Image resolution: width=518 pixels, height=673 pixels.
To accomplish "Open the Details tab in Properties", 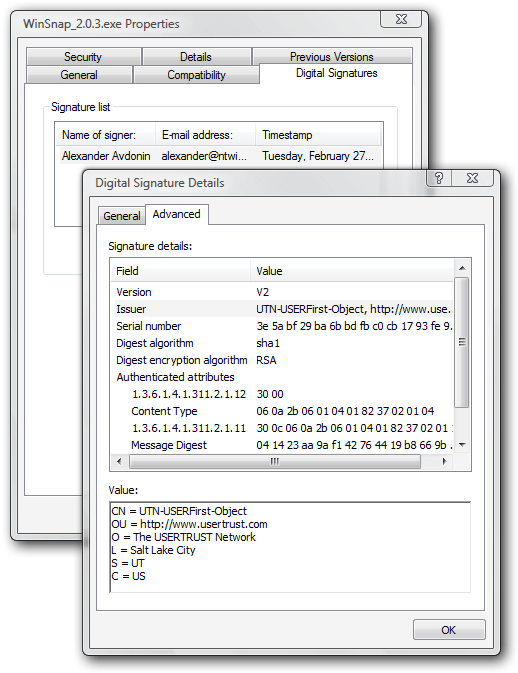I will pos(196,57).
